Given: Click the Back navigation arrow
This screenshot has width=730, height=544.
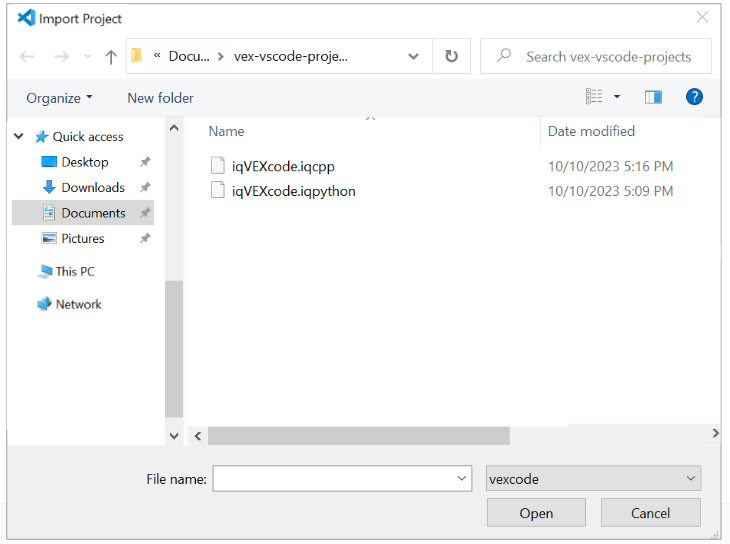Looking at the screenshot, I should coord(27,57).
